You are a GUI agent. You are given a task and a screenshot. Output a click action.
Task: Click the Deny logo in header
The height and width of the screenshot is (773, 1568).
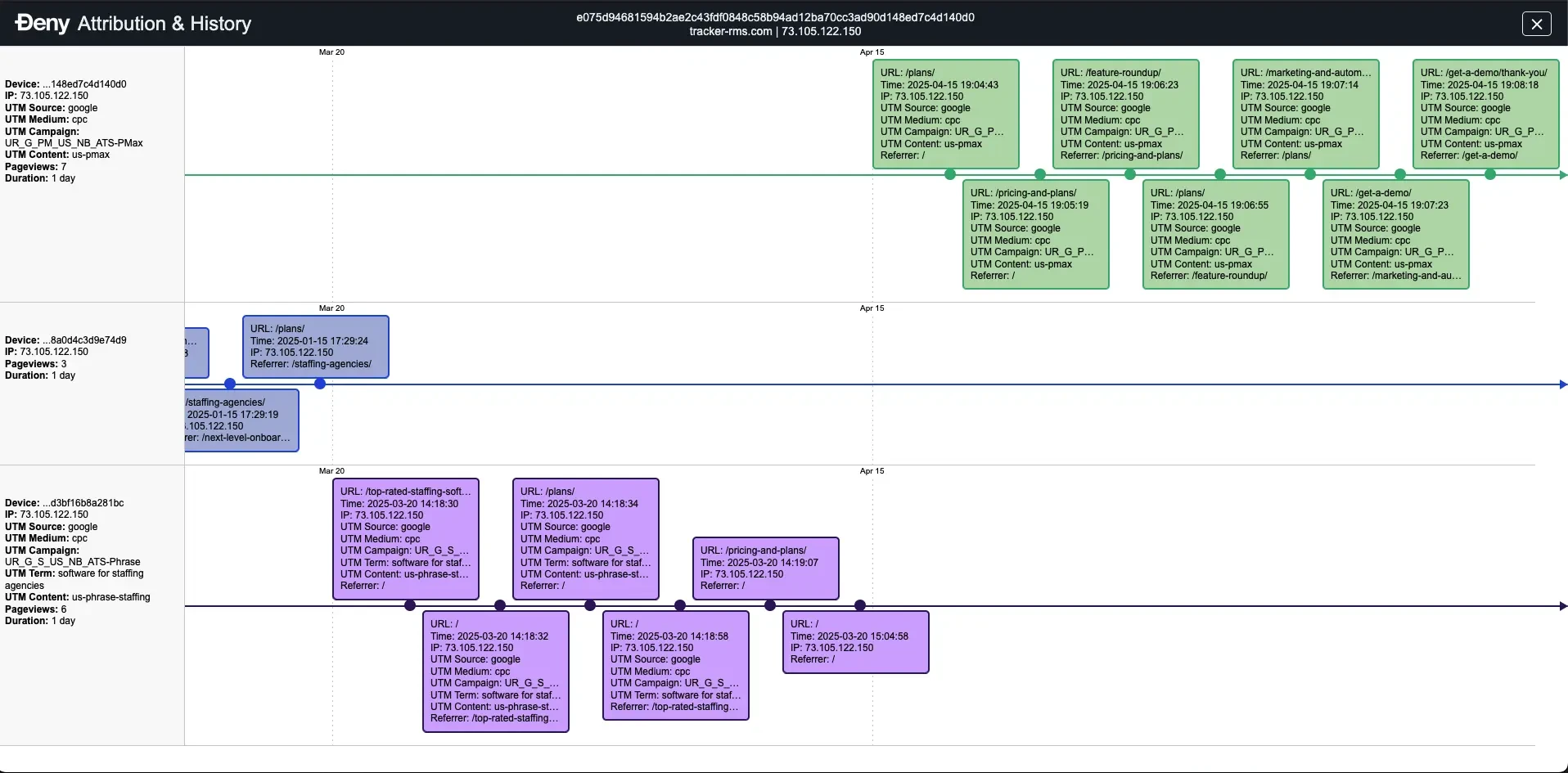[43, 23]
